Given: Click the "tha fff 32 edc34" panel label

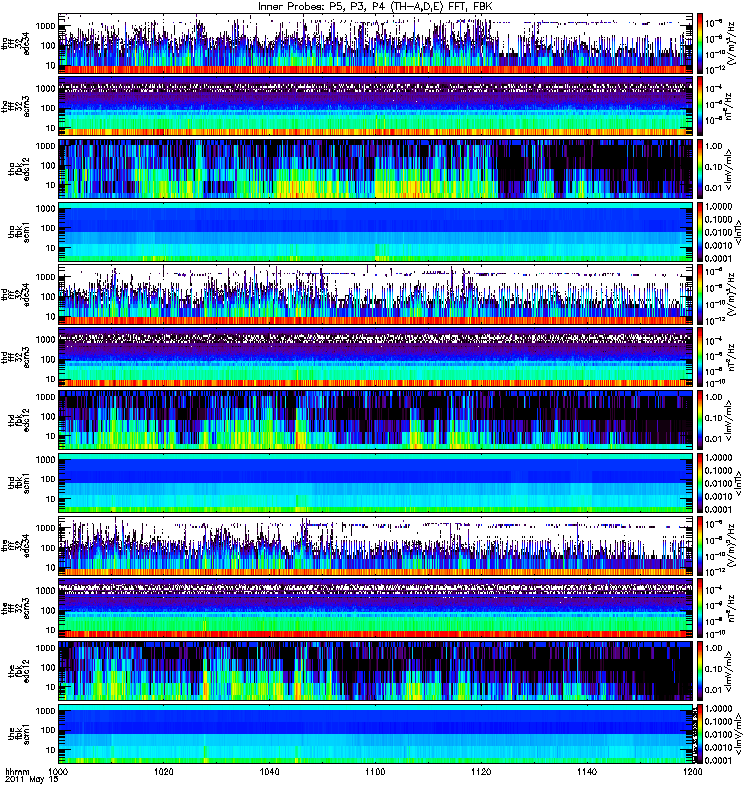Looking at the screenshot, I should click(15, 44).
